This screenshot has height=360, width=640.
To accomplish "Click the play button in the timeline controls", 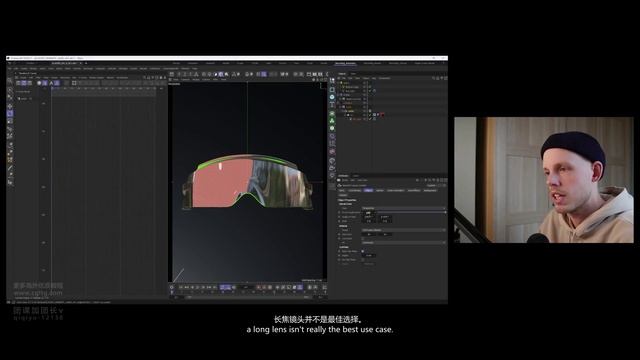I will pos(197,287).
